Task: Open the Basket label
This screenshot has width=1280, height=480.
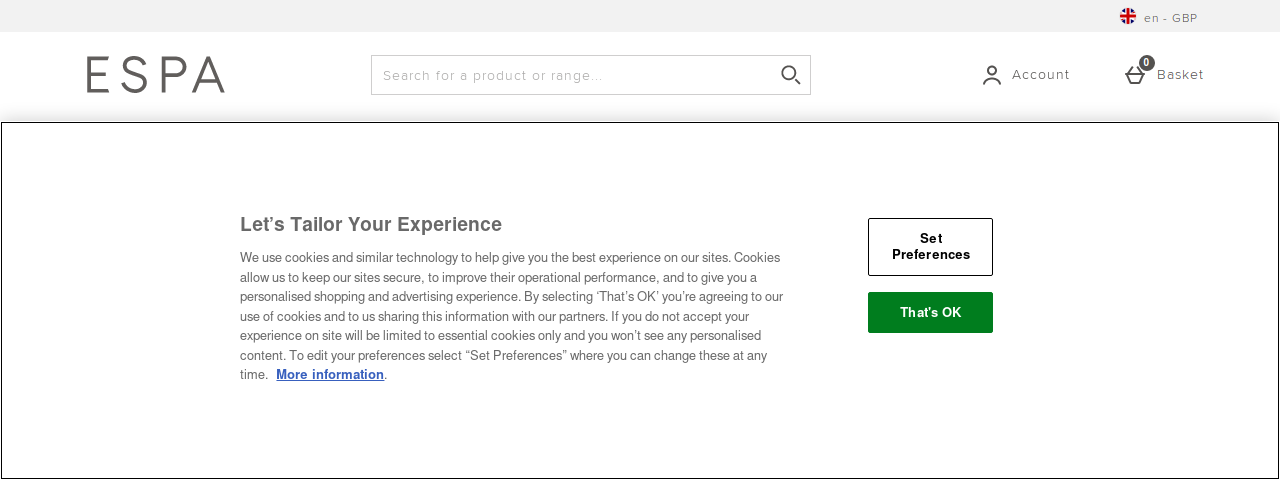Action: pos(1180,75)
